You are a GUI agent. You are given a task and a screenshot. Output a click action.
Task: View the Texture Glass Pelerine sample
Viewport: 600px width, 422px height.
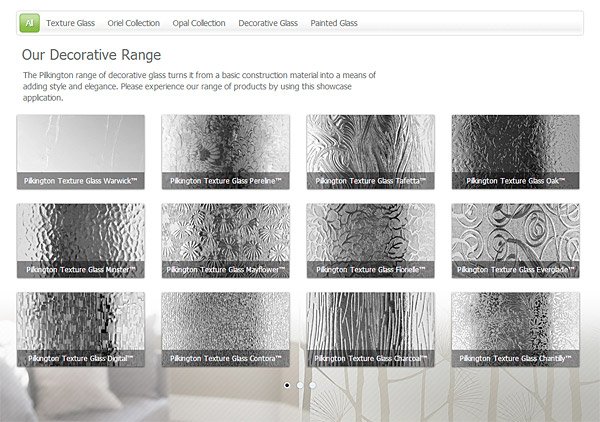(225, 152)
